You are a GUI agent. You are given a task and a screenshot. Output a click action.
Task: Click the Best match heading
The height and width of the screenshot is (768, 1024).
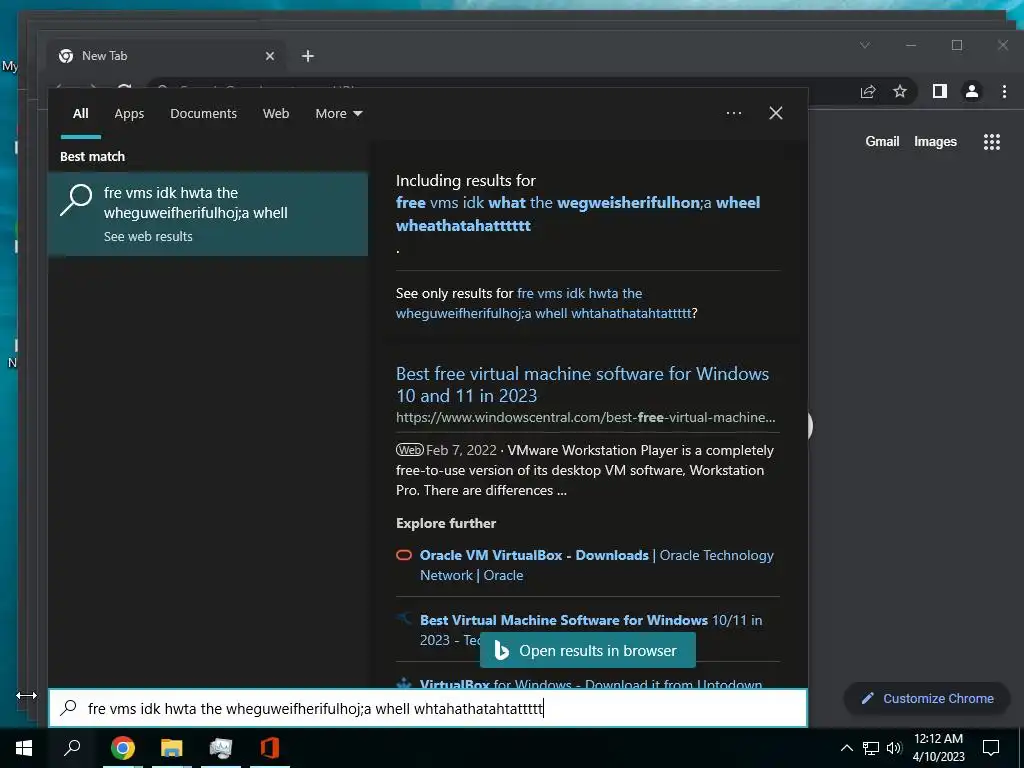(92, 157)
